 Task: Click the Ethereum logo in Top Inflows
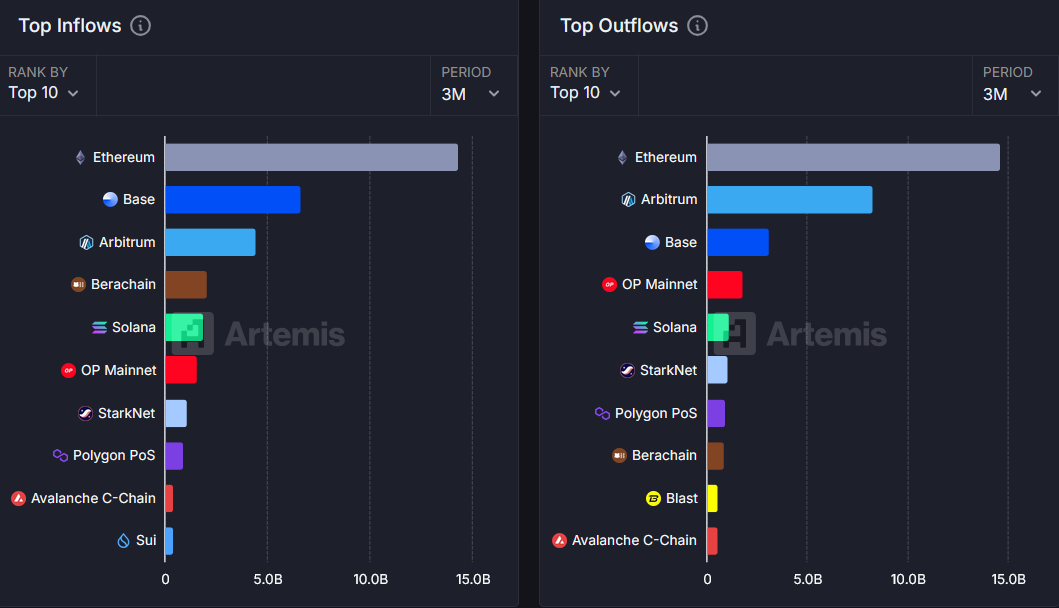click(80, 157)
